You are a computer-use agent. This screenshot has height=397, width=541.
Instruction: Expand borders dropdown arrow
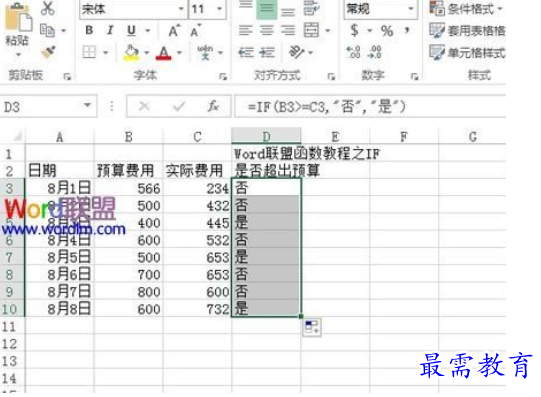click(106, 53)
